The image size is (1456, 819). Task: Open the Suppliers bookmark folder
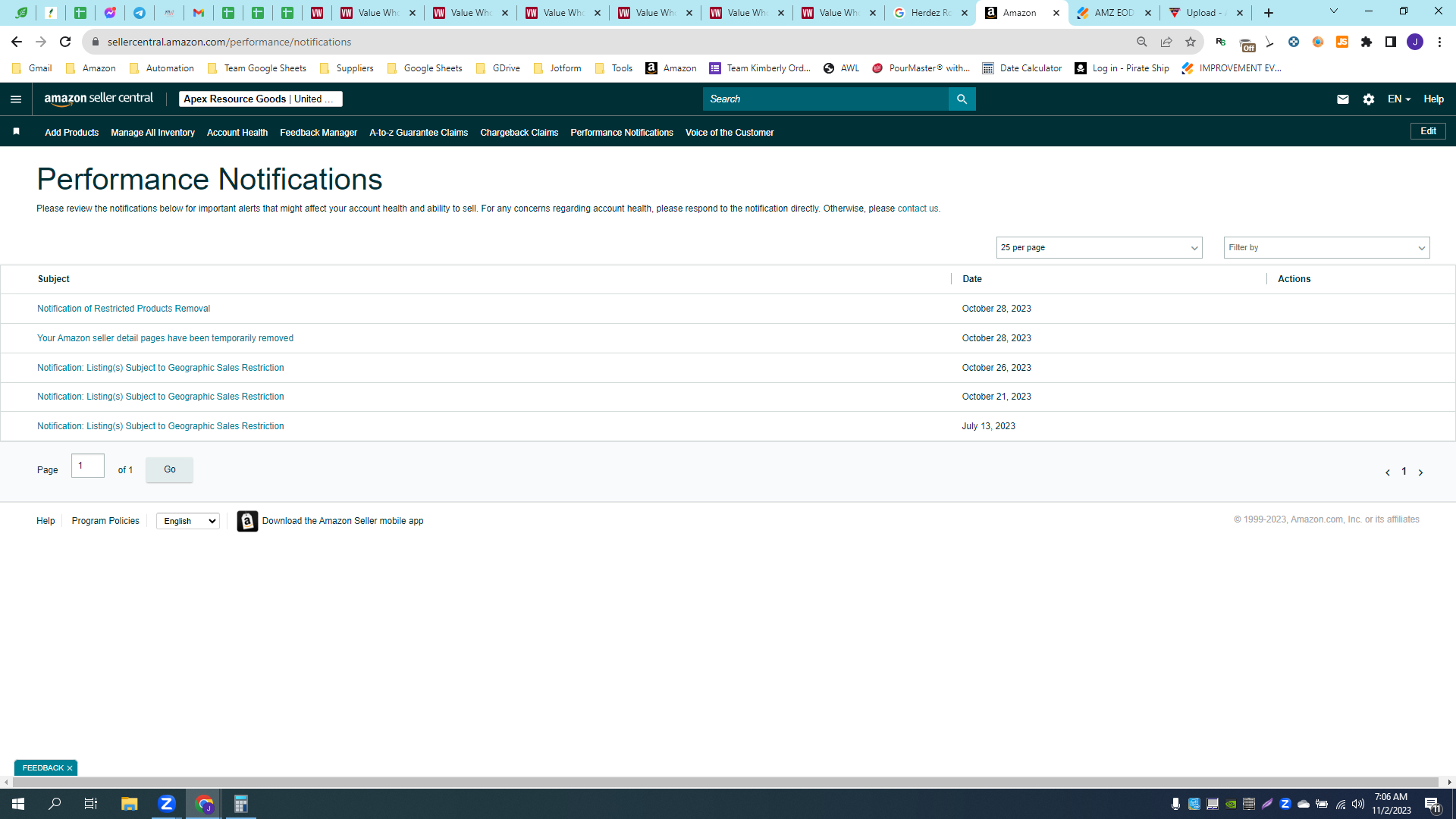[x=347, y=68]
